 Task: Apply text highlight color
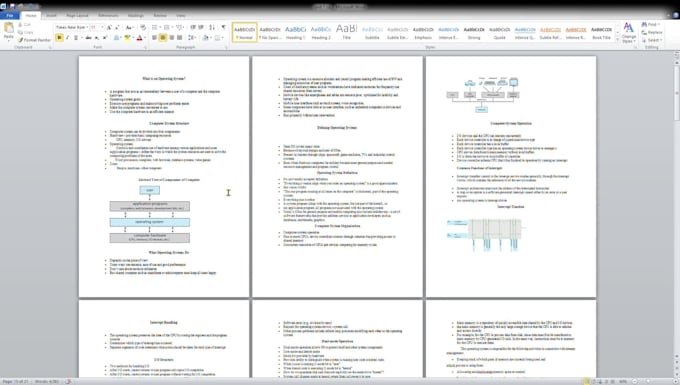127,38
